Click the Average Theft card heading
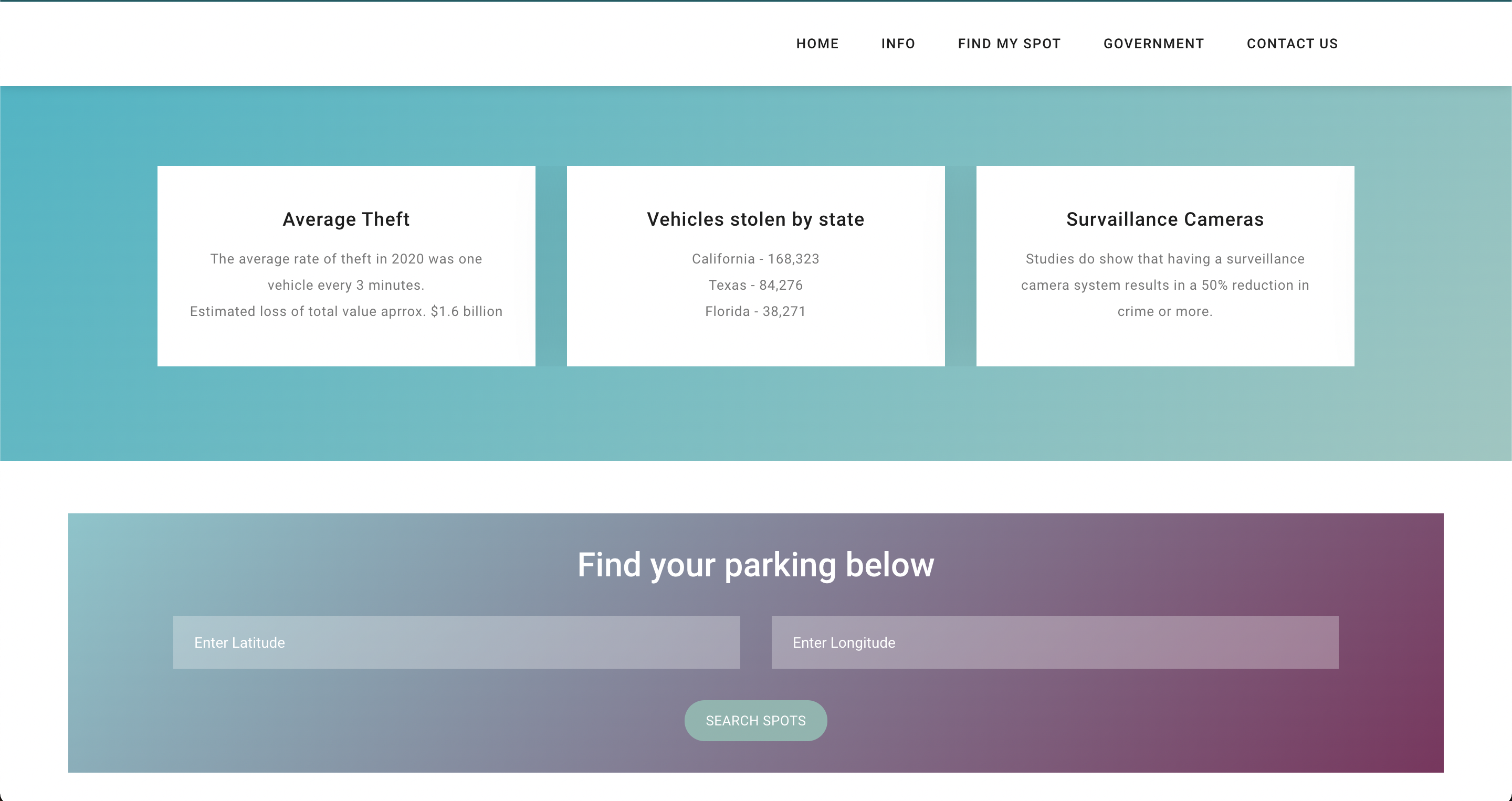The height and width of the screenshot is (801, 1512). click(346, 219)
